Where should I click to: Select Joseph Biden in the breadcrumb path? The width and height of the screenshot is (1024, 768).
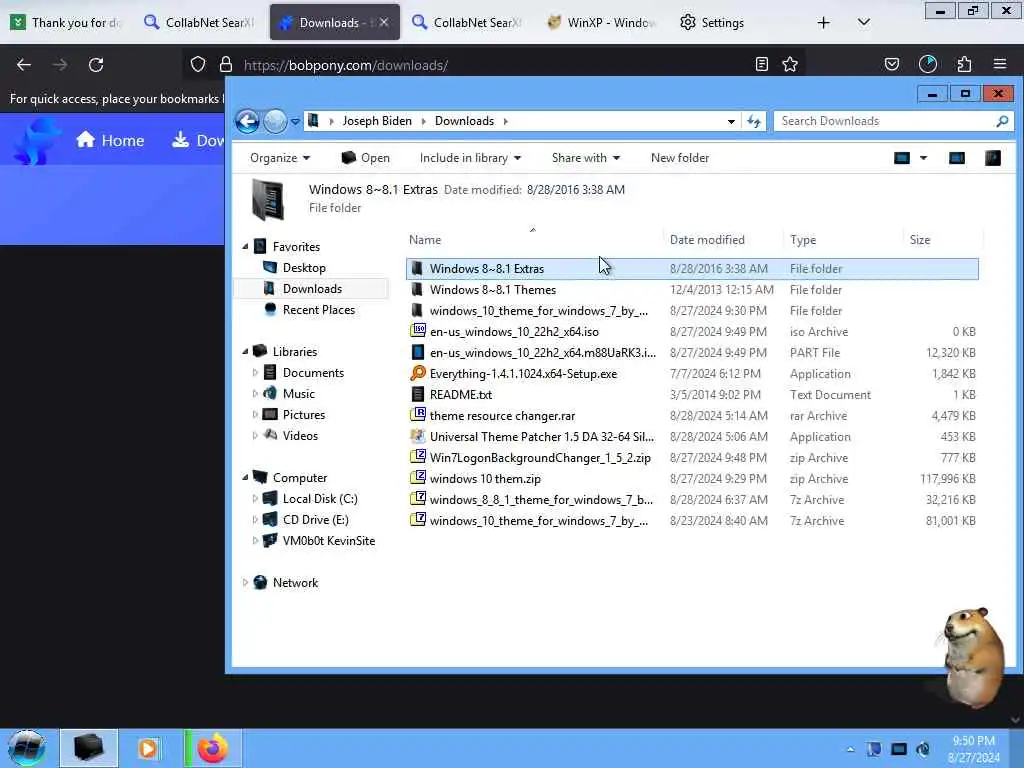click(377, 121)
